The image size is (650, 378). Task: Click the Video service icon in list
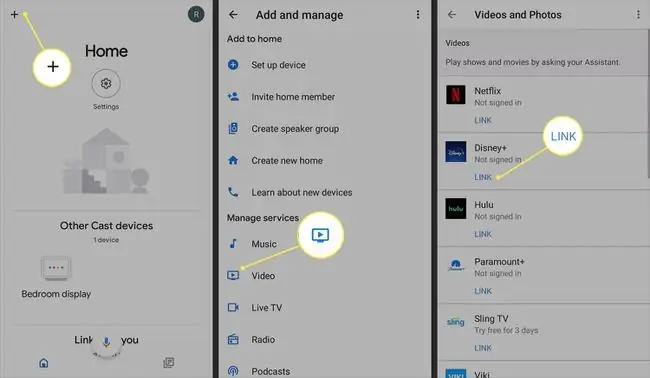click(233, 276)
